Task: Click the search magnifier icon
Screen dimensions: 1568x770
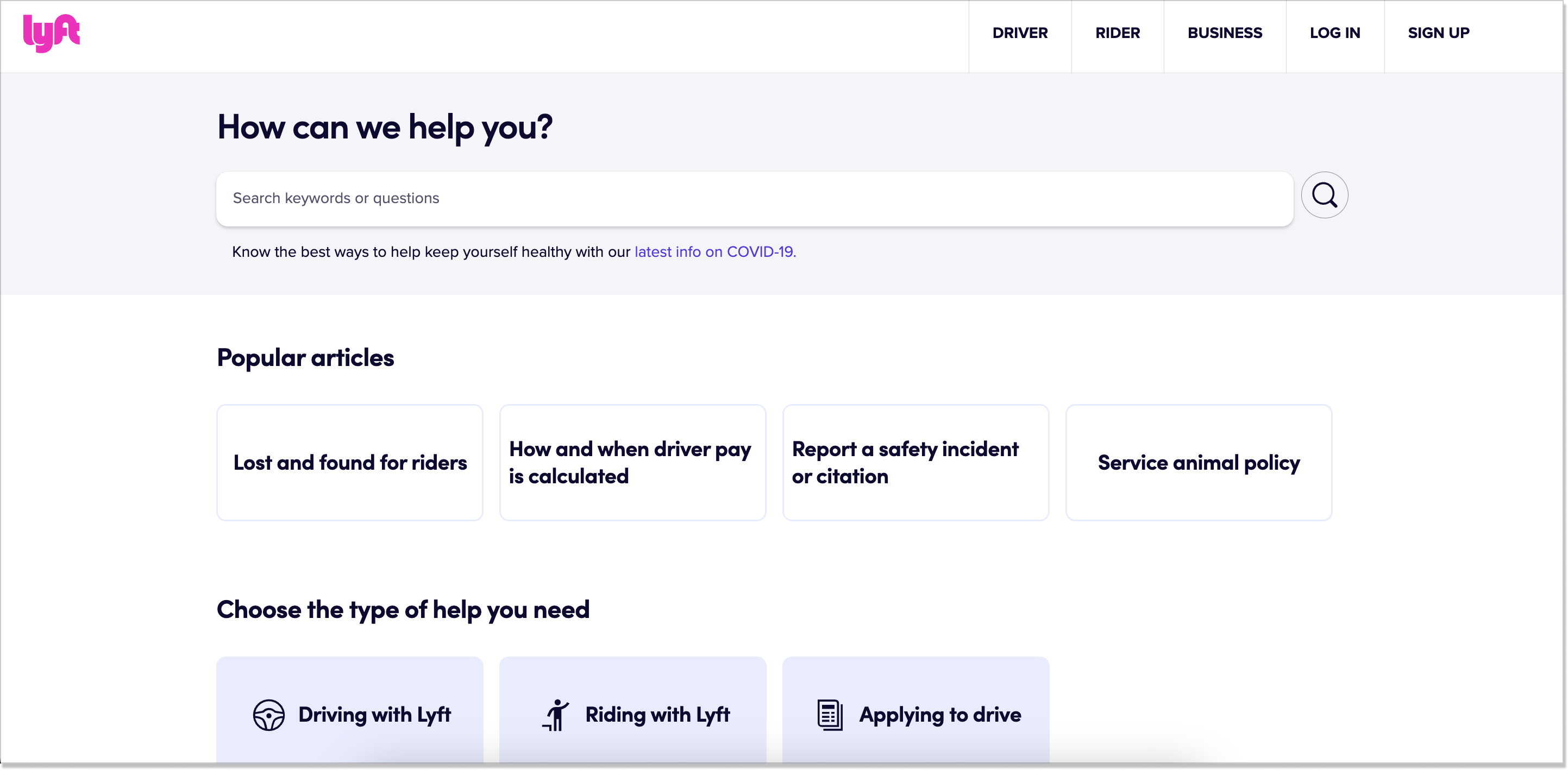Action: tap(1324, 196)
